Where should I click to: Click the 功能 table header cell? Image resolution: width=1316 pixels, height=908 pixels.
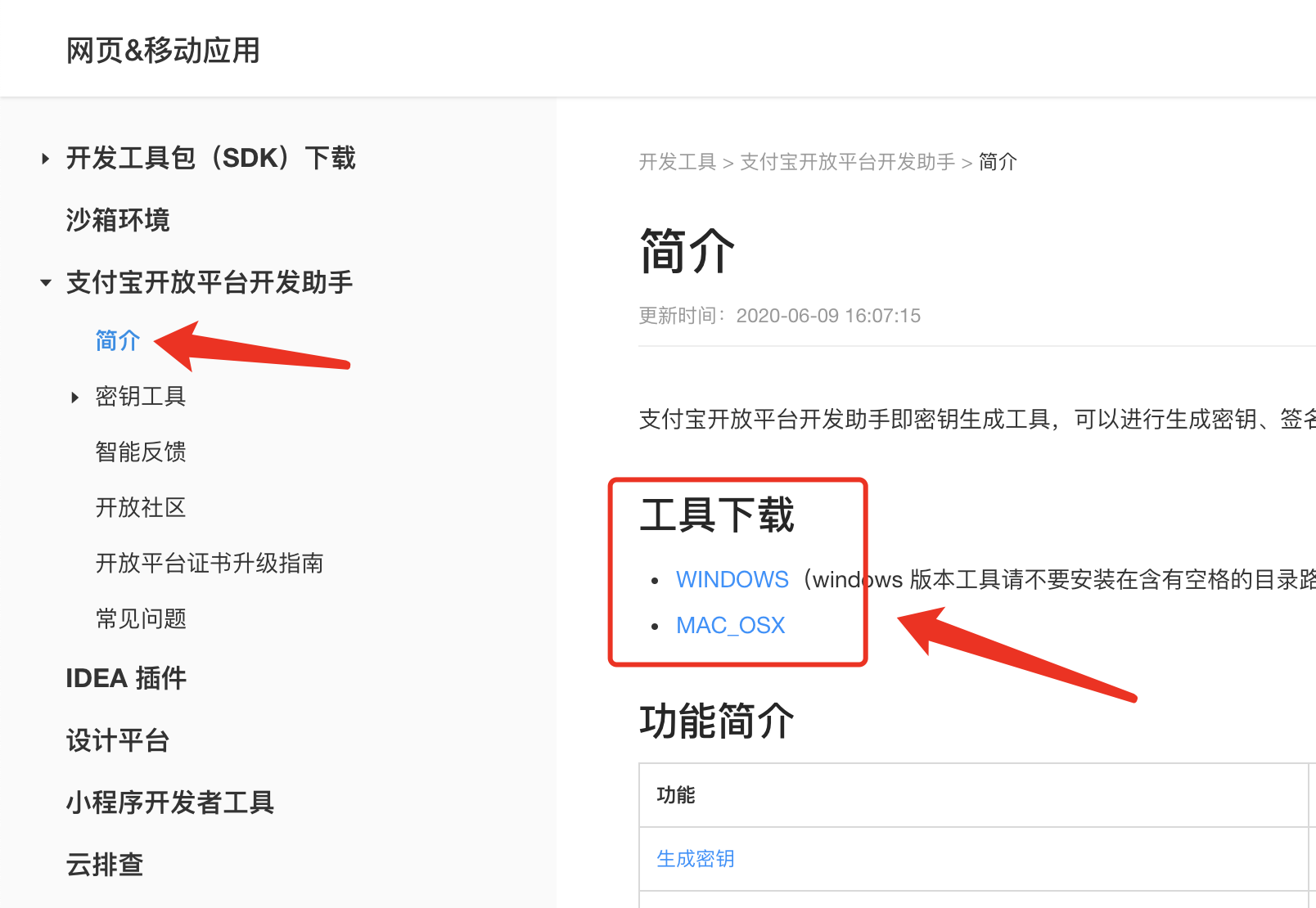pos(974,795)
